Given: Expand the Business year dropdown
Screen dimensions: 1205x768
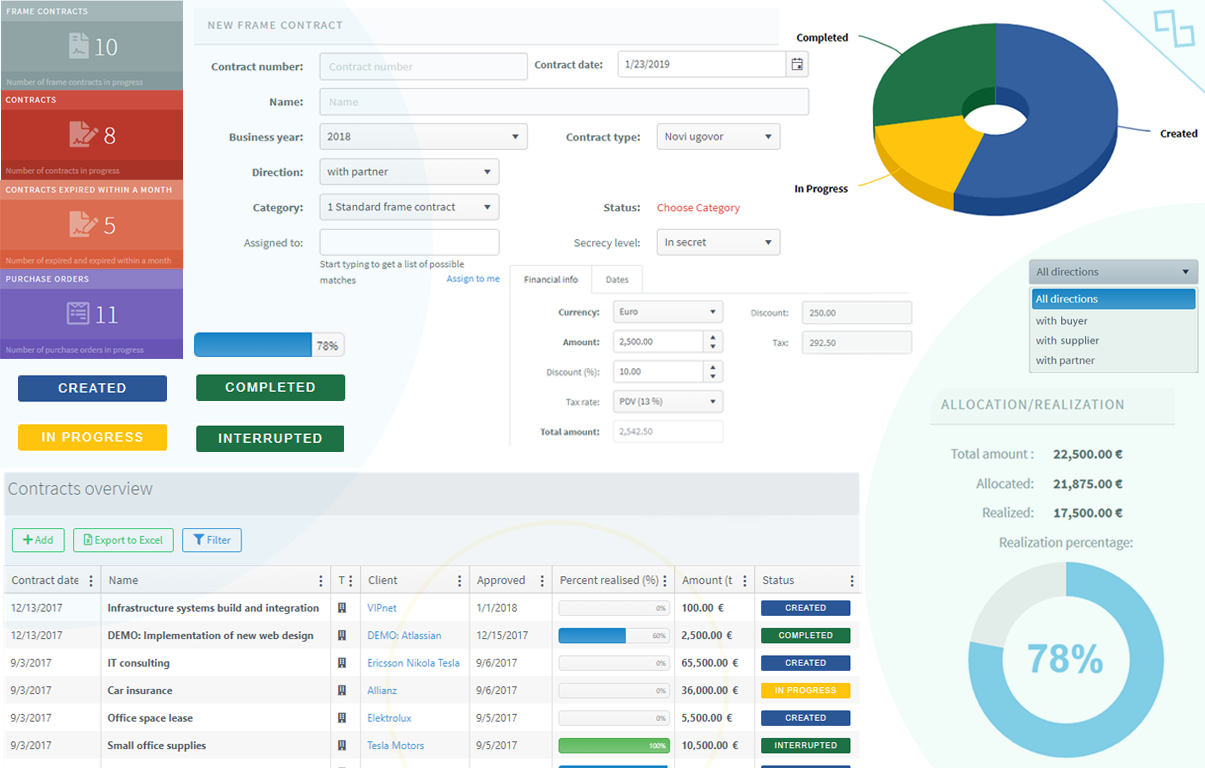Looking at the screenshot, I should (423, 137).
